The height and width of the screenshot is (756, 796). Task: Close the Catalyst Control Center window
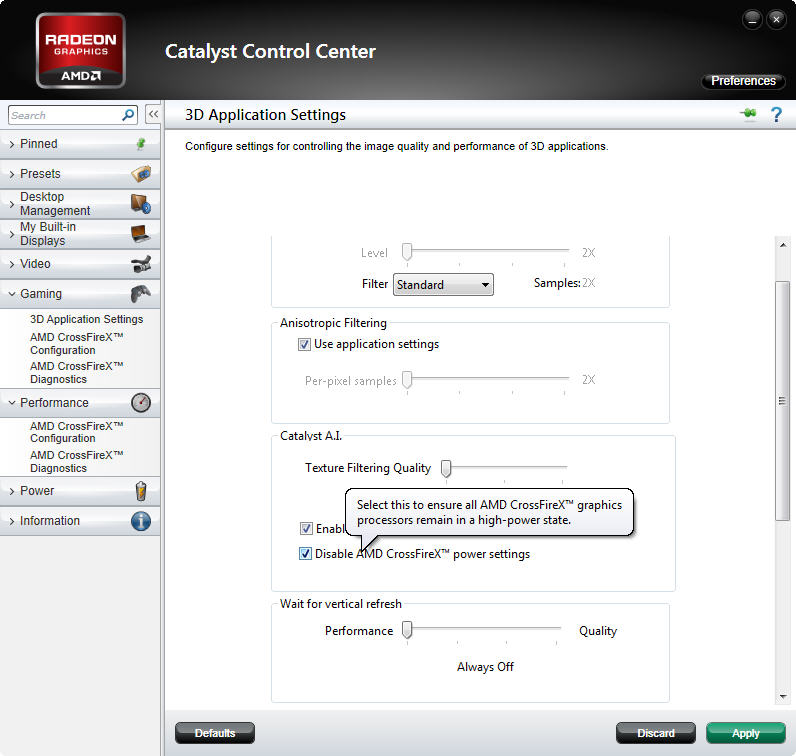[776, 20]
